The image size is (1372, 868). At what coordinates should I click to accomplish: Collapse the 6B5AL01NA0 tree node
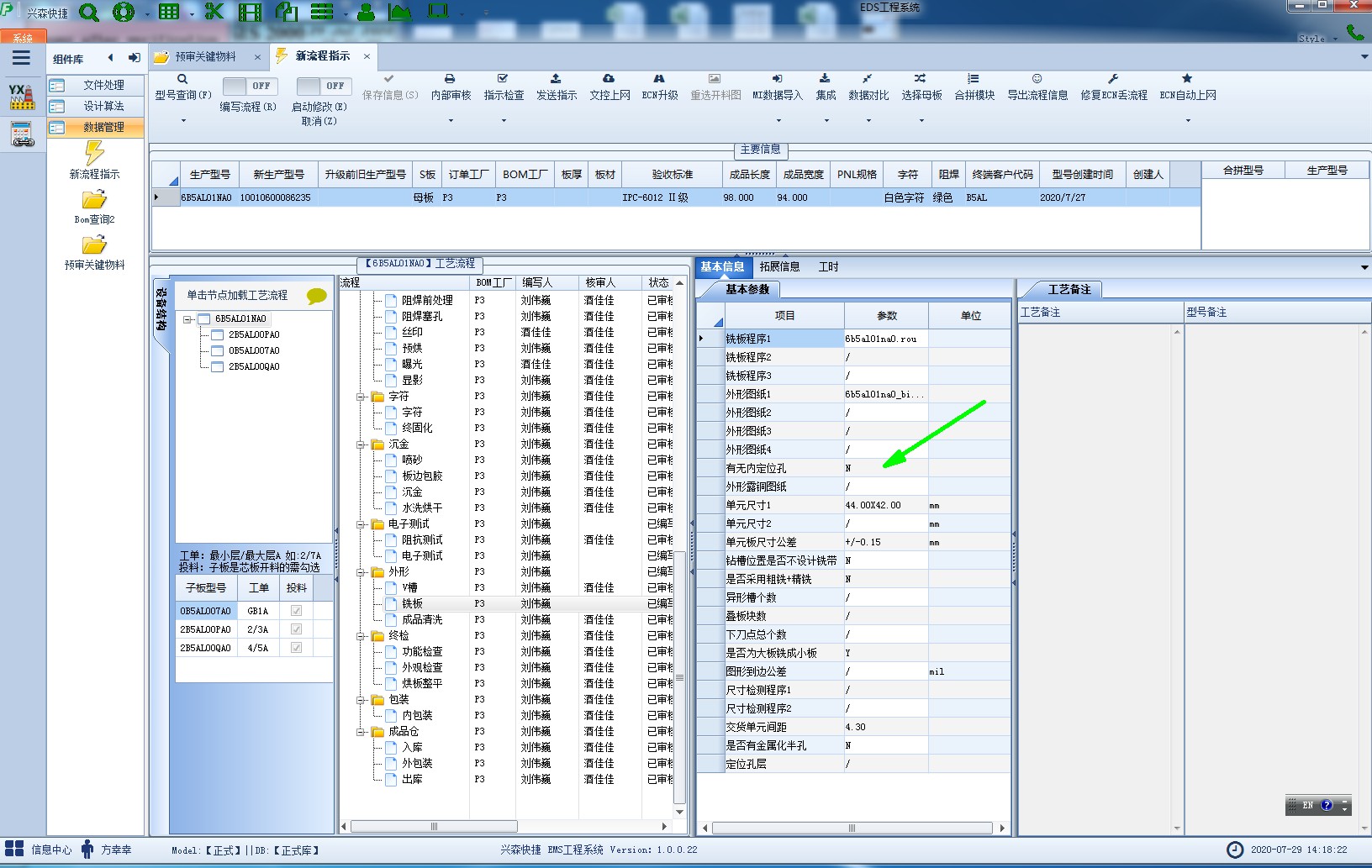(x=187, y=319)
